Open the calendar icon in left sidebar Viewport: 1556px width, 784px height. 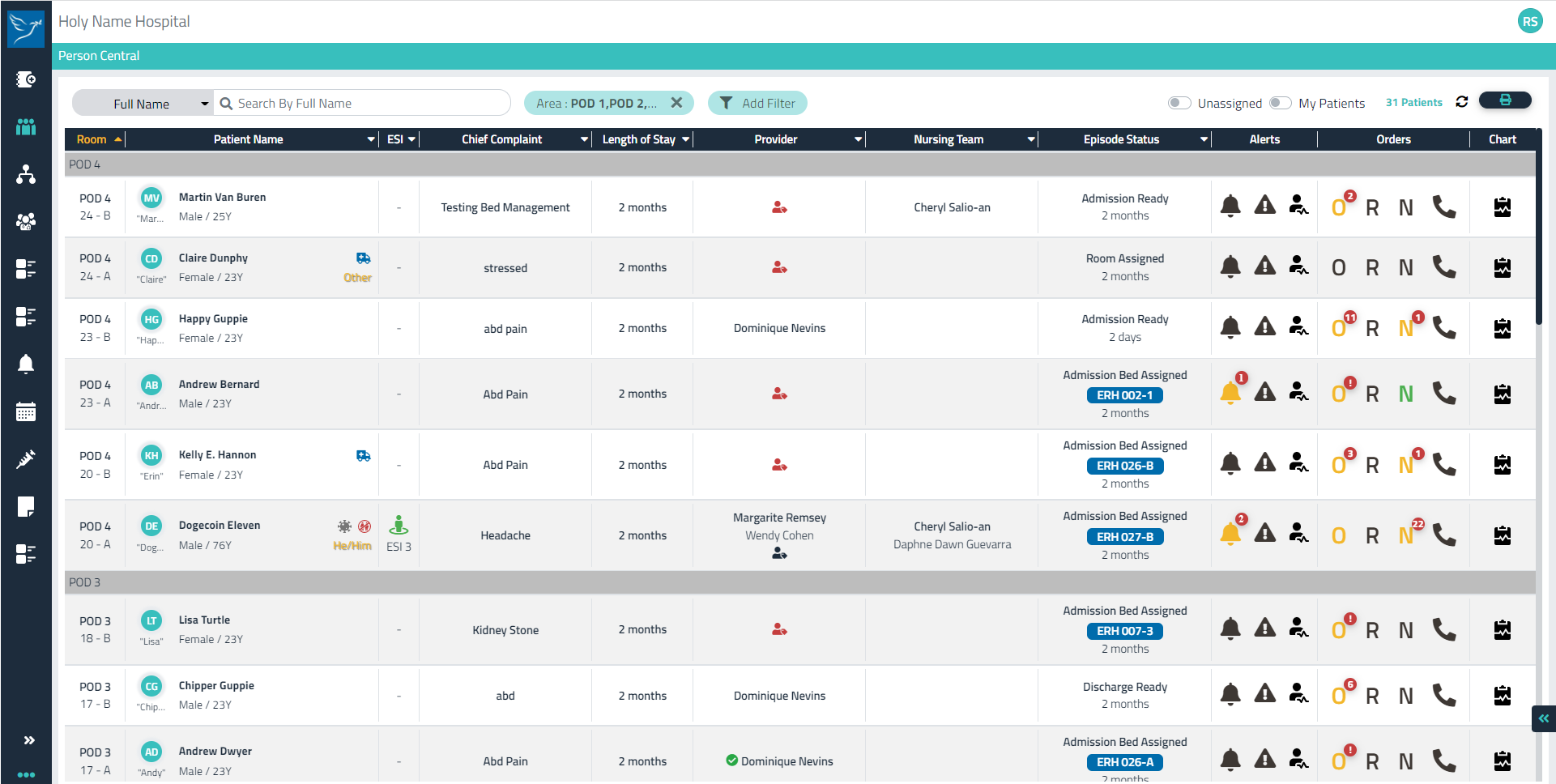[26, 412]
